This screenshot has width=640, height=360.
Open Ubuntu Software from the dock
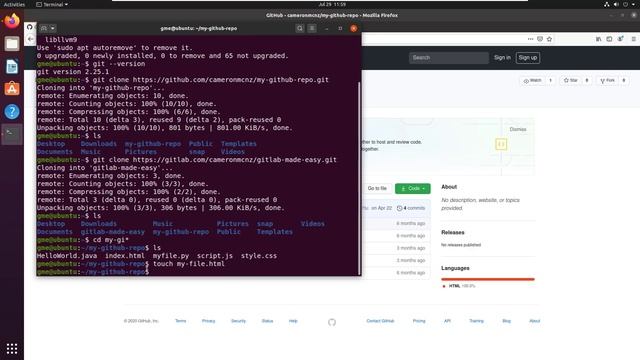click(12, 89)
